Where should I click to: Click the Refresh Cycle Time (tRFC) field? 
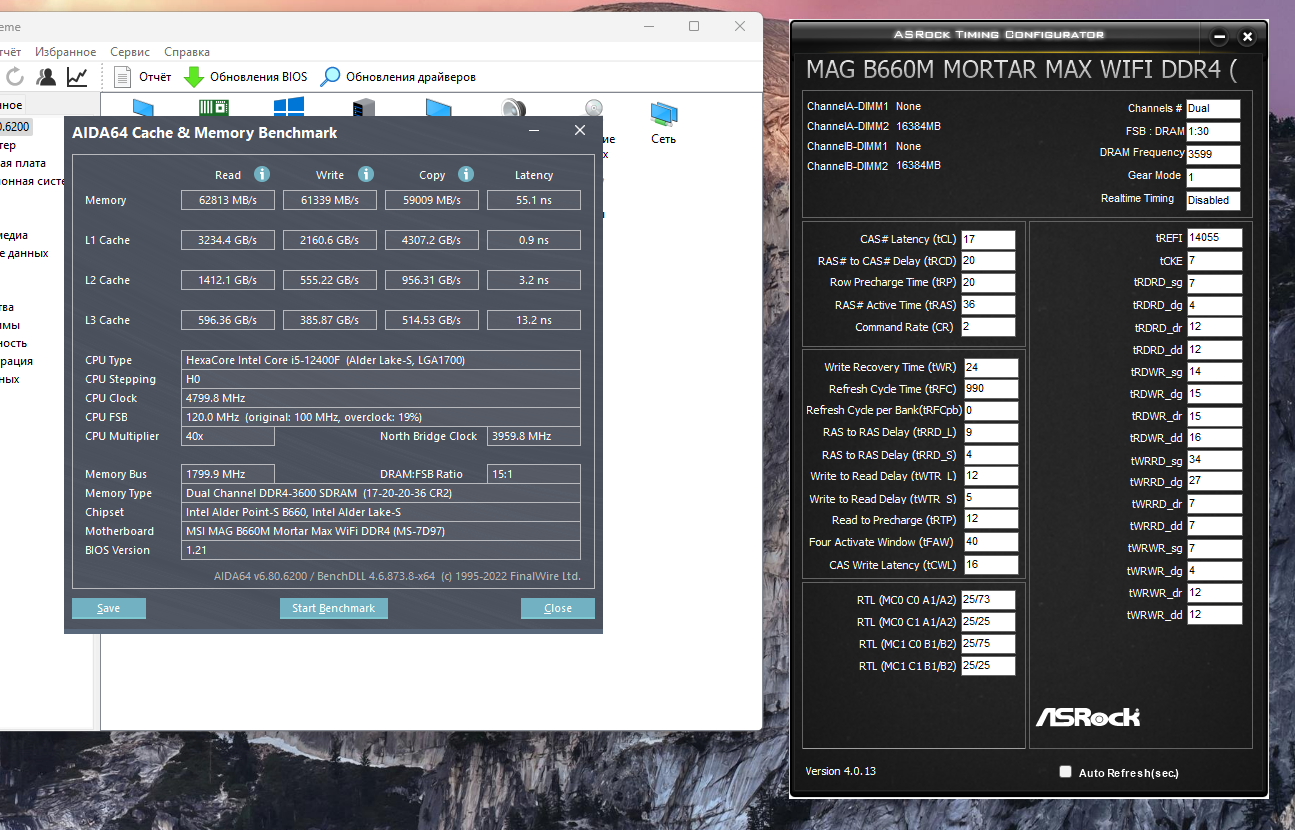coord(991,389)
